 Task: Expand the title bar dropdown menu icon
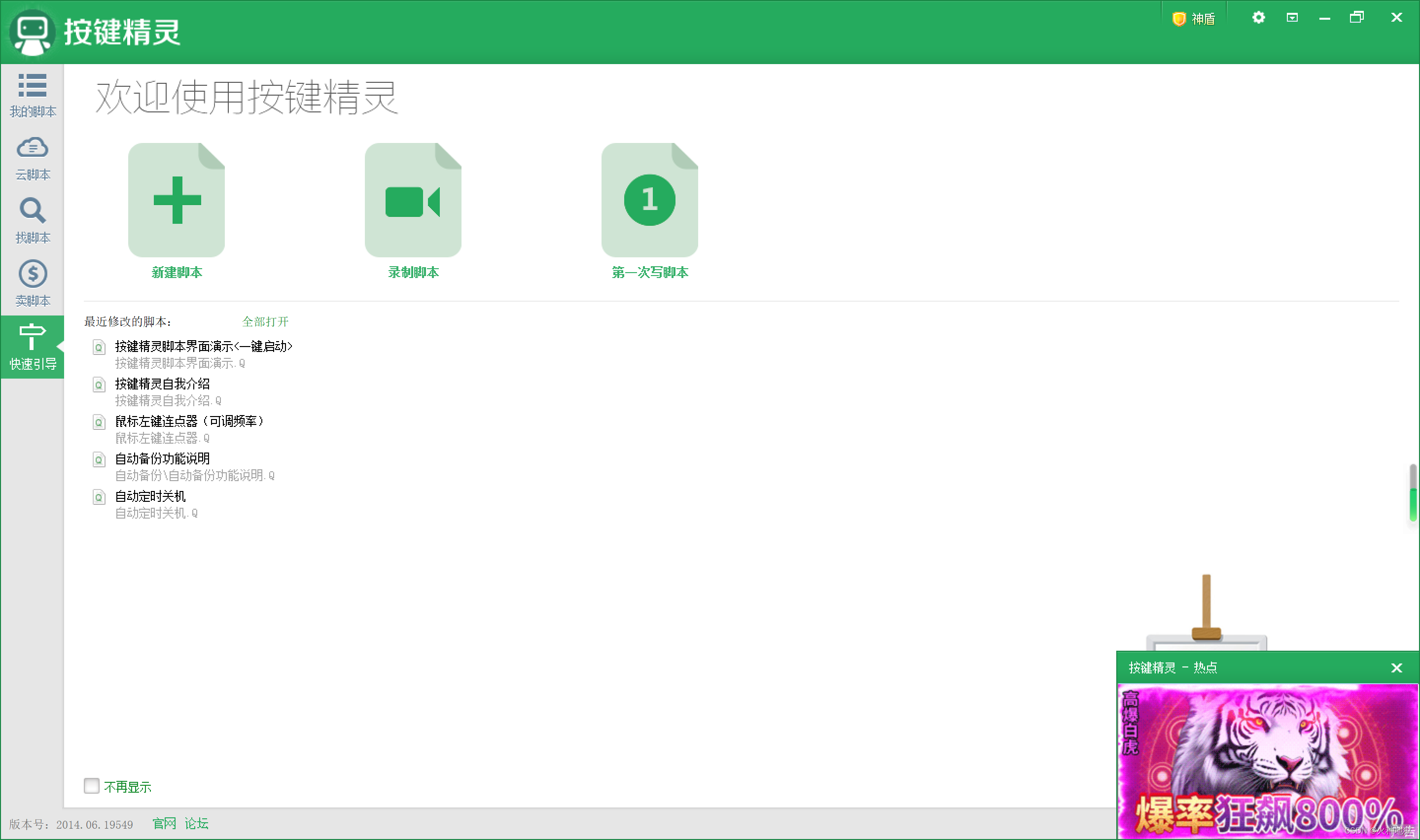pyautogui.click(x=1292, y=18)
